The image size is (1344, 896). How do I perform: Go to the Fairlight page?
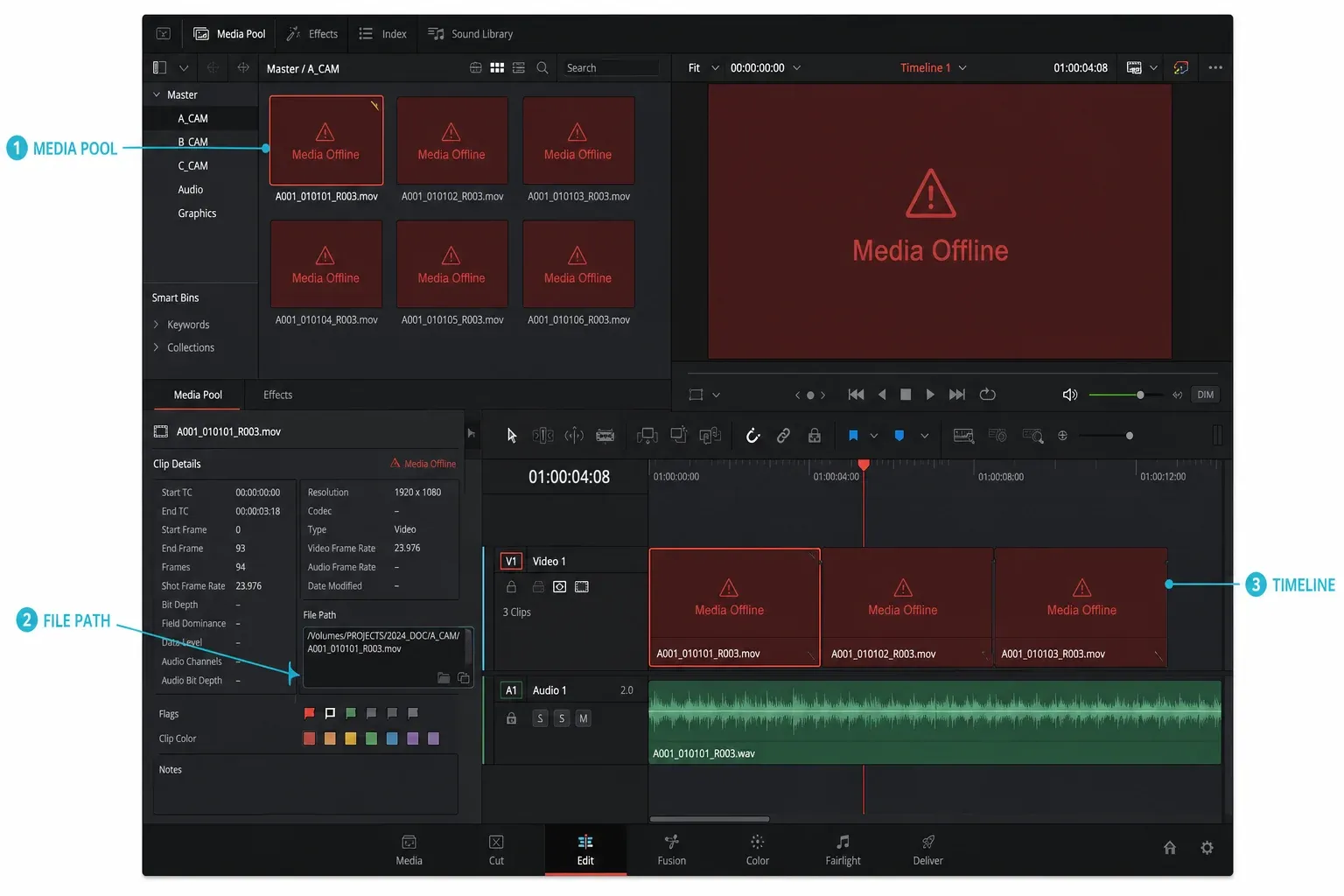click(x=843, y=850)
